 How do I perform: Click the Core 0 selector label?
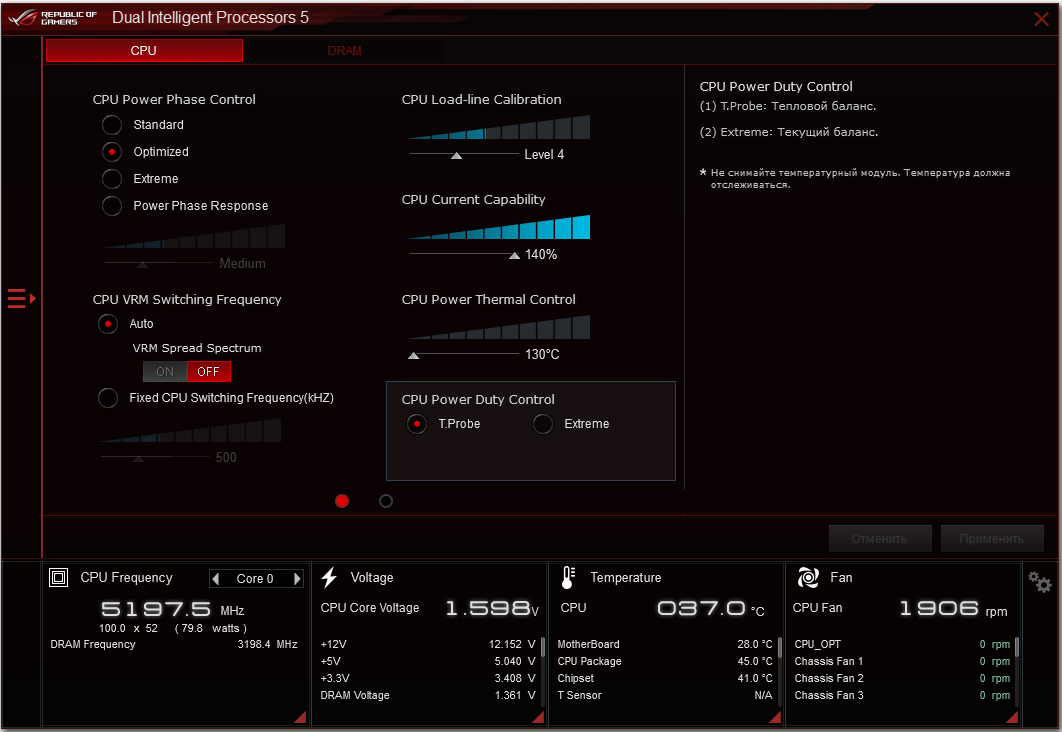coord(255,579)
